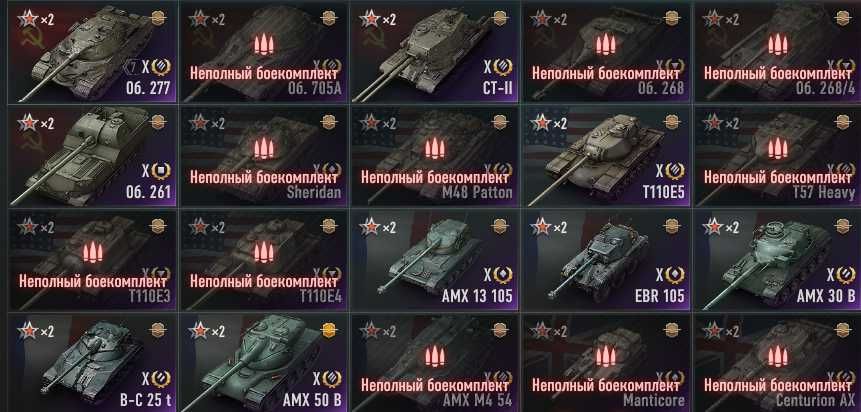Click the shells icon on AMX M4 54
Viewport: 861px width, 412px height.
click(435, 357)
